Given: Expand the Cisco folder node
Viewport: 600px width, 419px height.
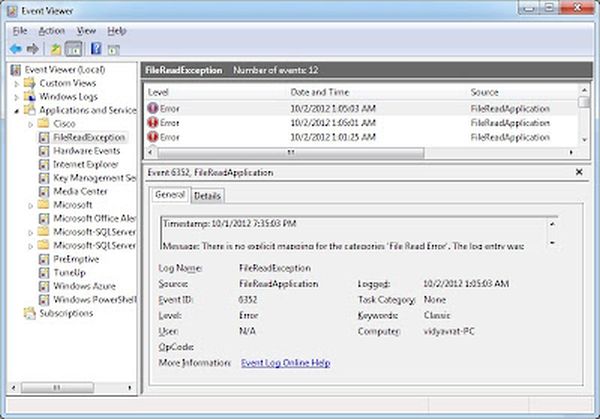Looking at the screenshot, I should click(x=31, y=124).
